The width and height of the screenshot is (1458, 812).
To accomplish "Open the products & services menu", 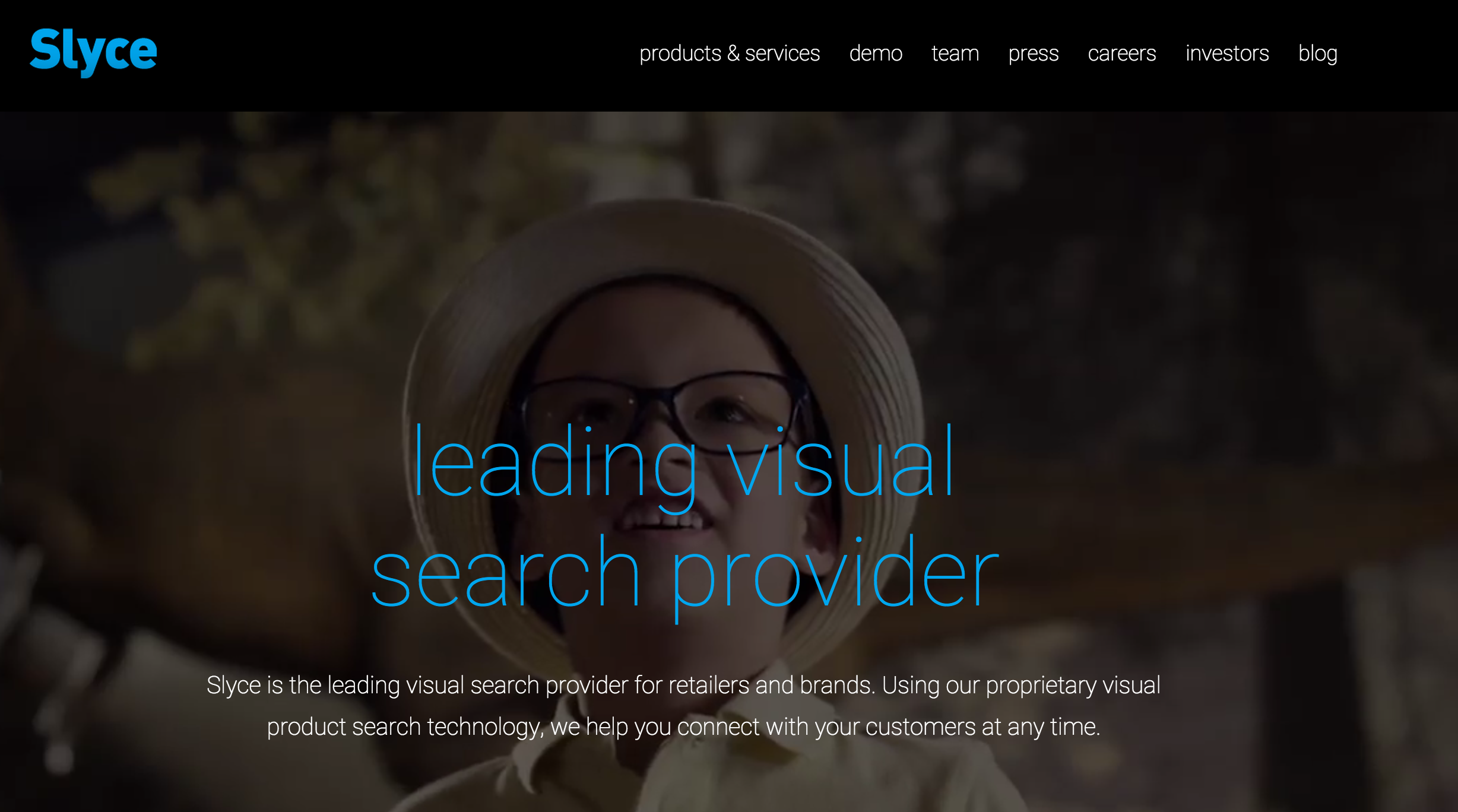I will (730, 53).
